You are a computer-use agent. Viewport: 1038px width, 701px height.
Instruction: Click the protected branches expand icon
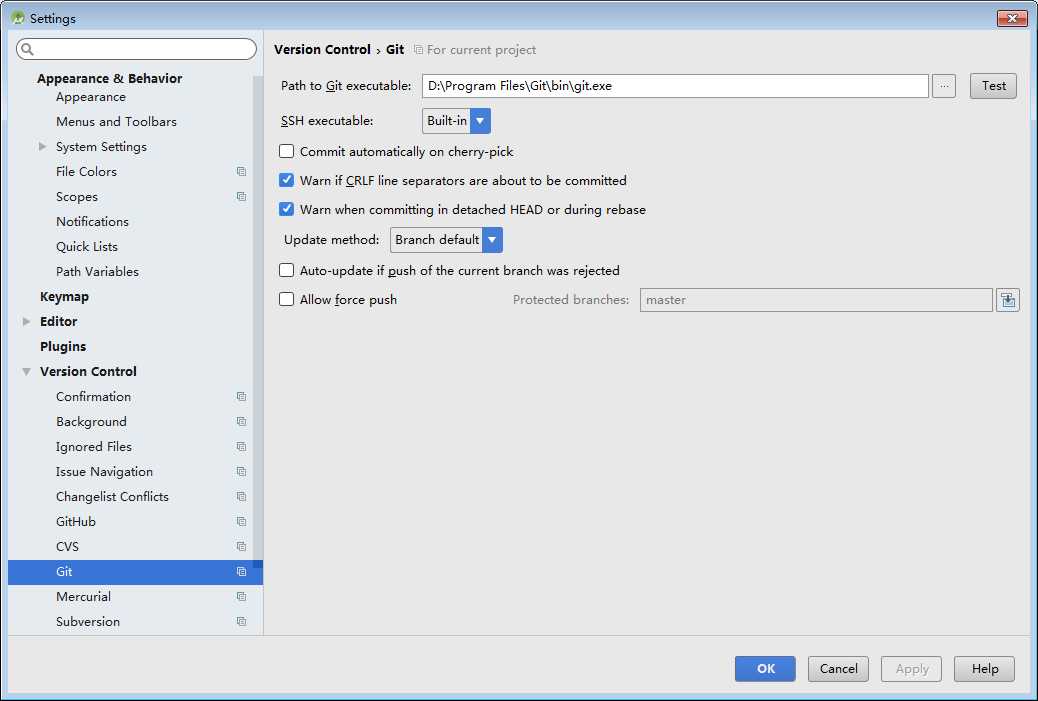click(x=1008, y=300)
